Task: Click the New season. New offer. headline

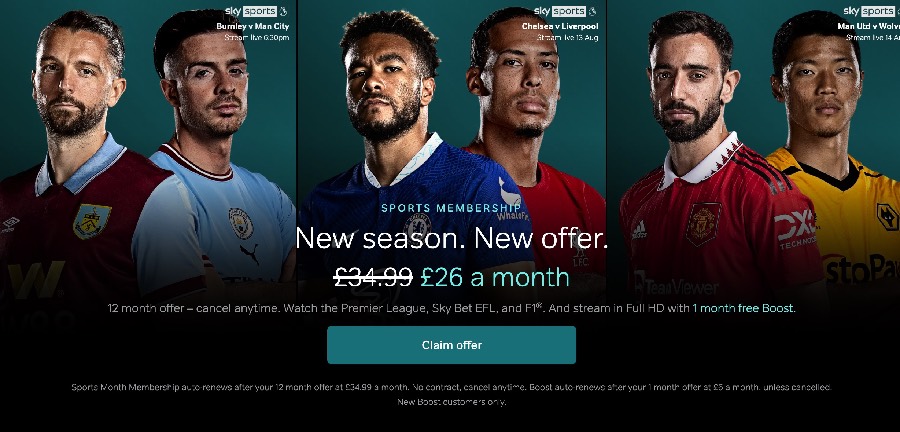Action: (451, 238)
